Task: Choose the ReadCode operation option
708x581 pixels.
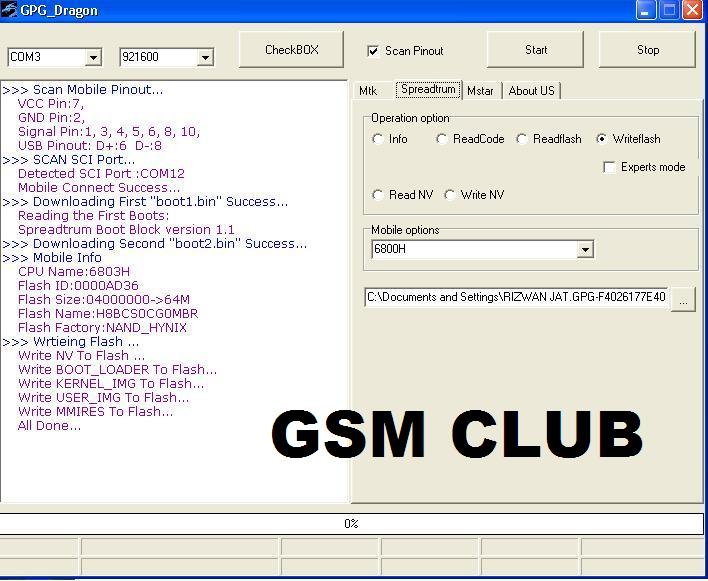Action: 442,139
